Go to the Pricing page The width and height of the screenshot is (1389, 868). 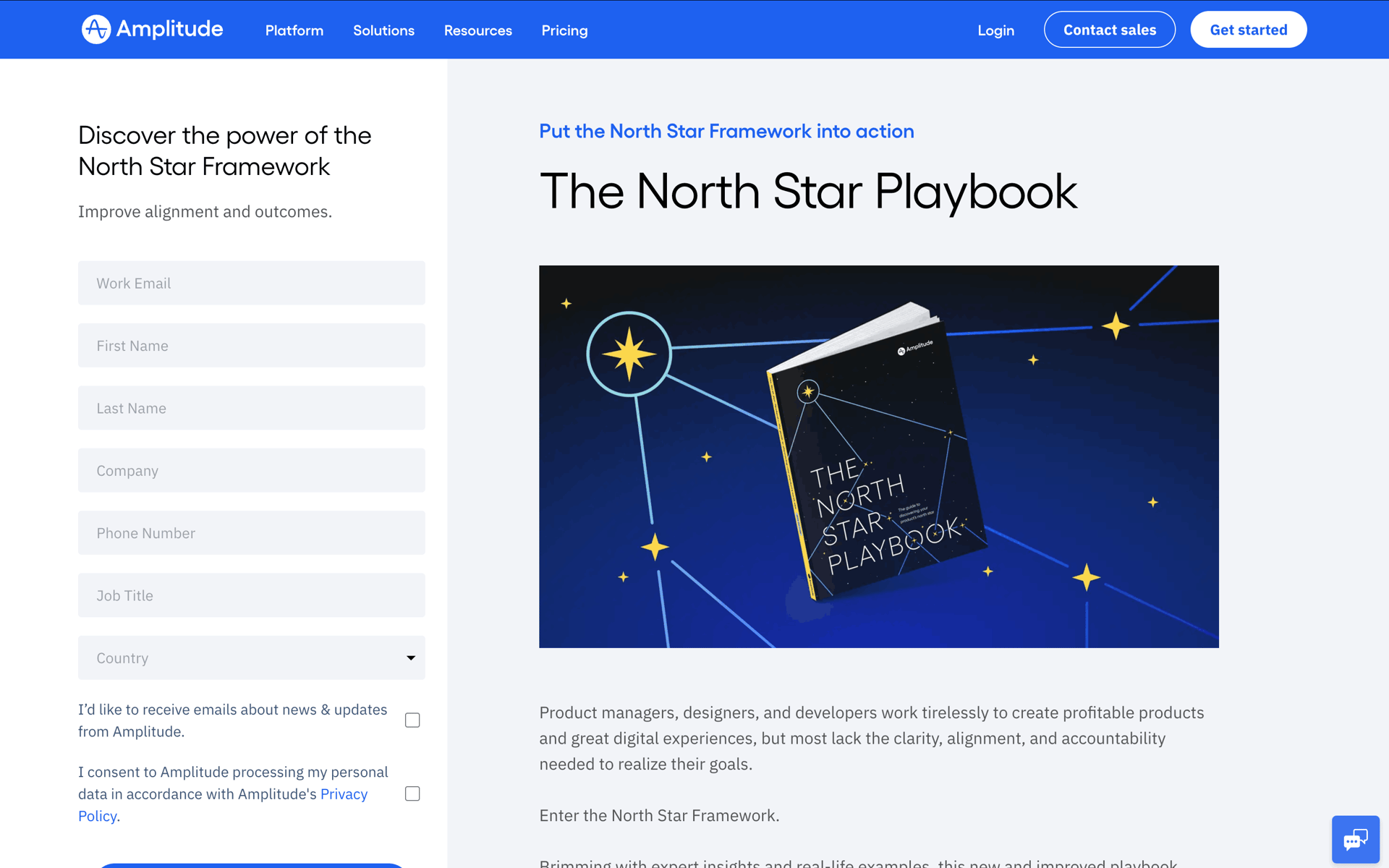click(x=564, y=30)
